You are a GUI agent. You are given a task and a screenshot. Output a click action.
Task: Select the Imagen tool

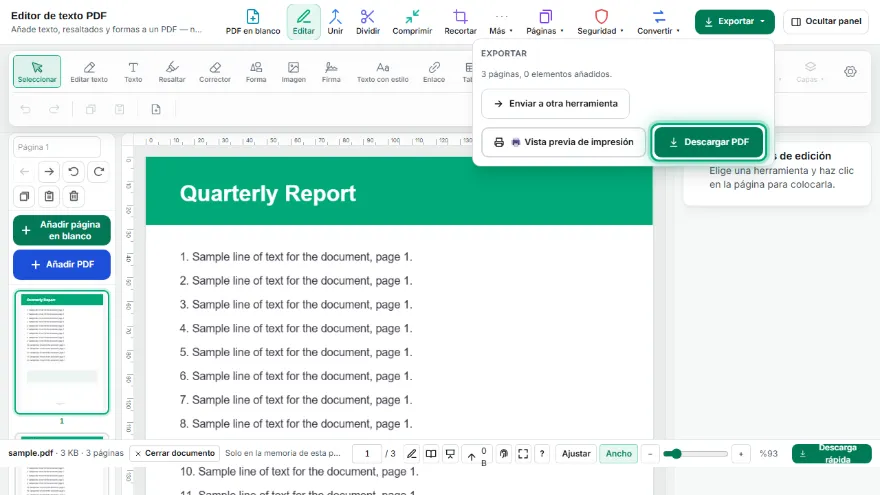pyautogui.click(x=294, y=72)
